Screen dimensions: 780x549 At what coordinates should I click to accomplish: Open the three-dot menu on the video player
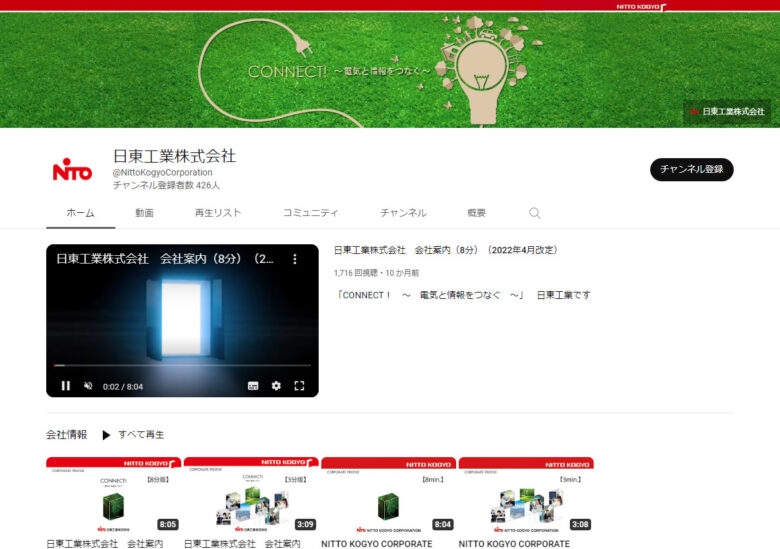click(295, 259)
